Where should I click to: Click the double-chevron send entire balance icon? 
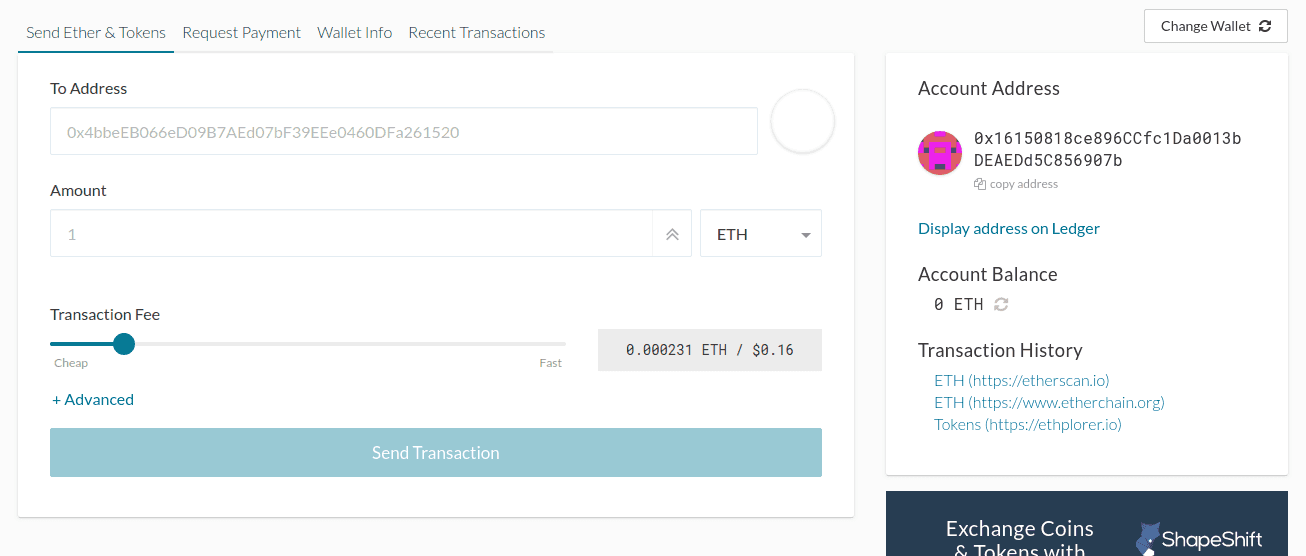672,234
